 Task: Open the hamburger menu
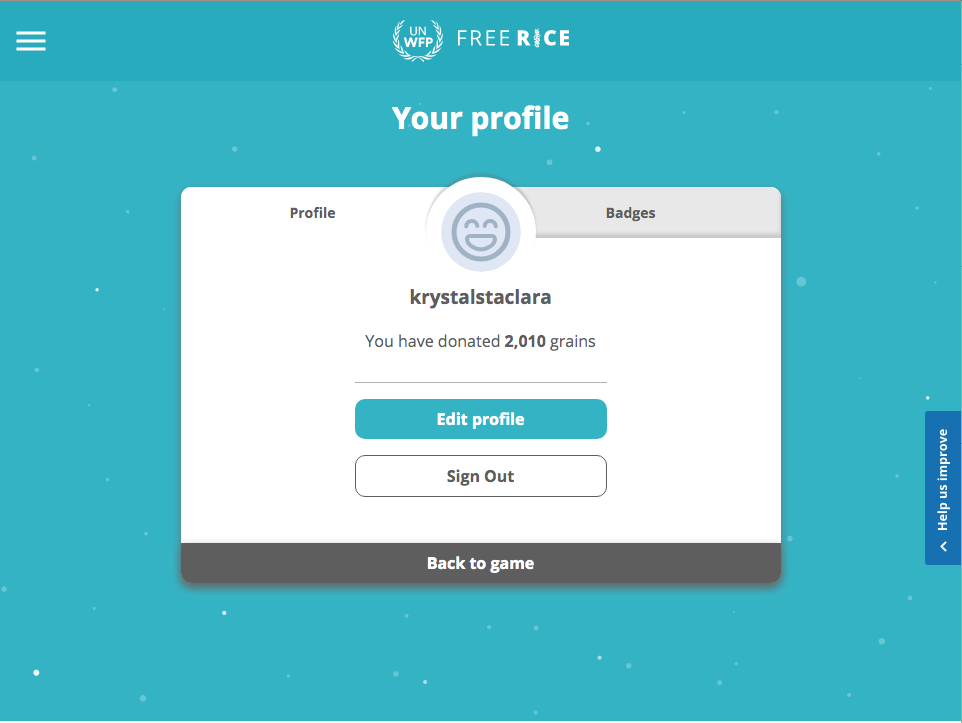point(31,40)
